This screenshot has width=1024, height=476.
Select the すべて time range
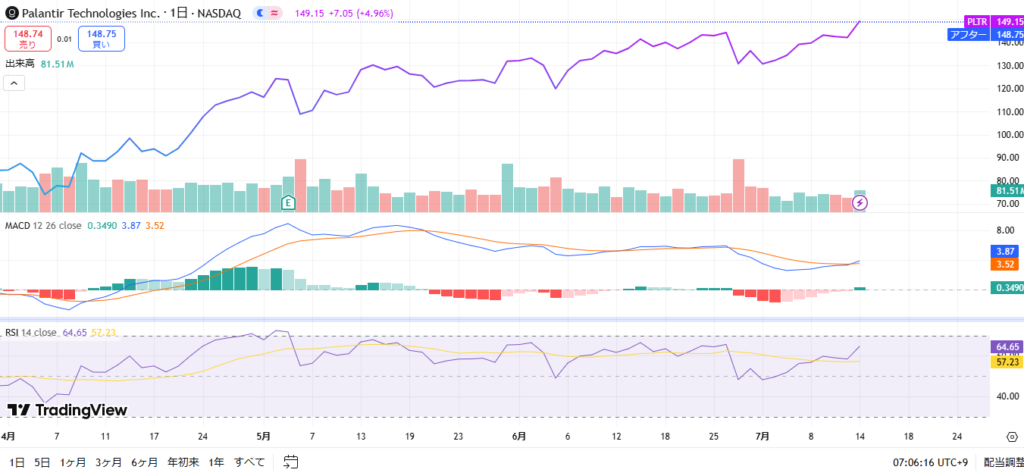pos(249,462)
